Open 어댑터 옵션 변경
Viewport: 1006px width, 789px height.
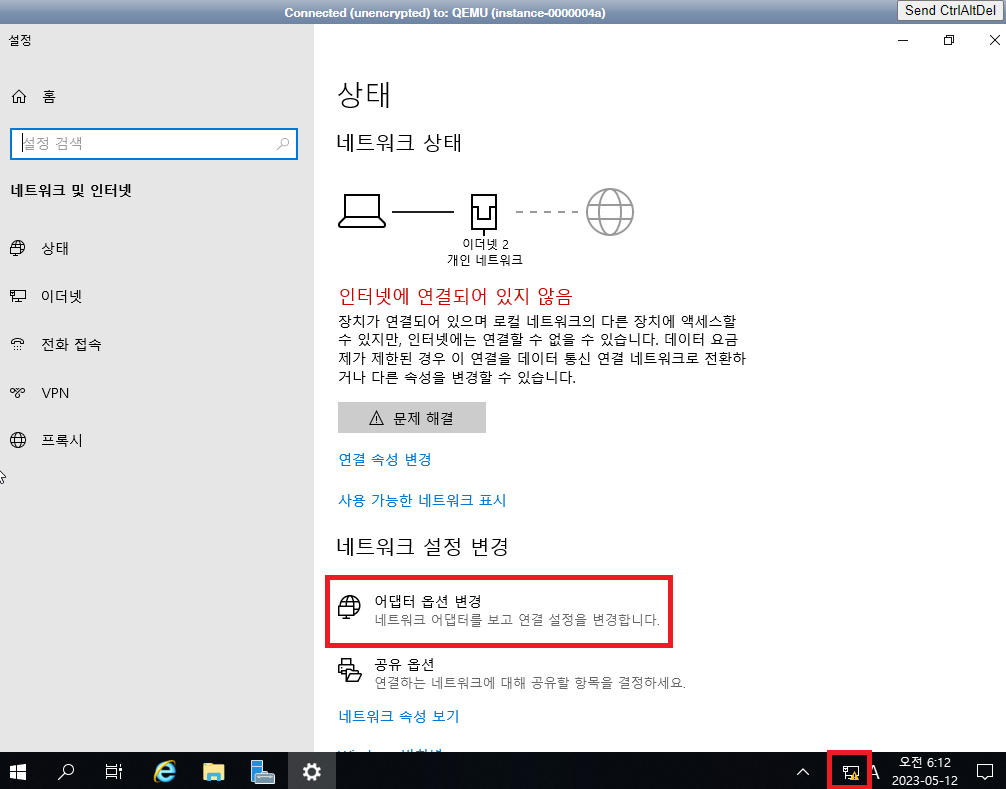(499, 611)
